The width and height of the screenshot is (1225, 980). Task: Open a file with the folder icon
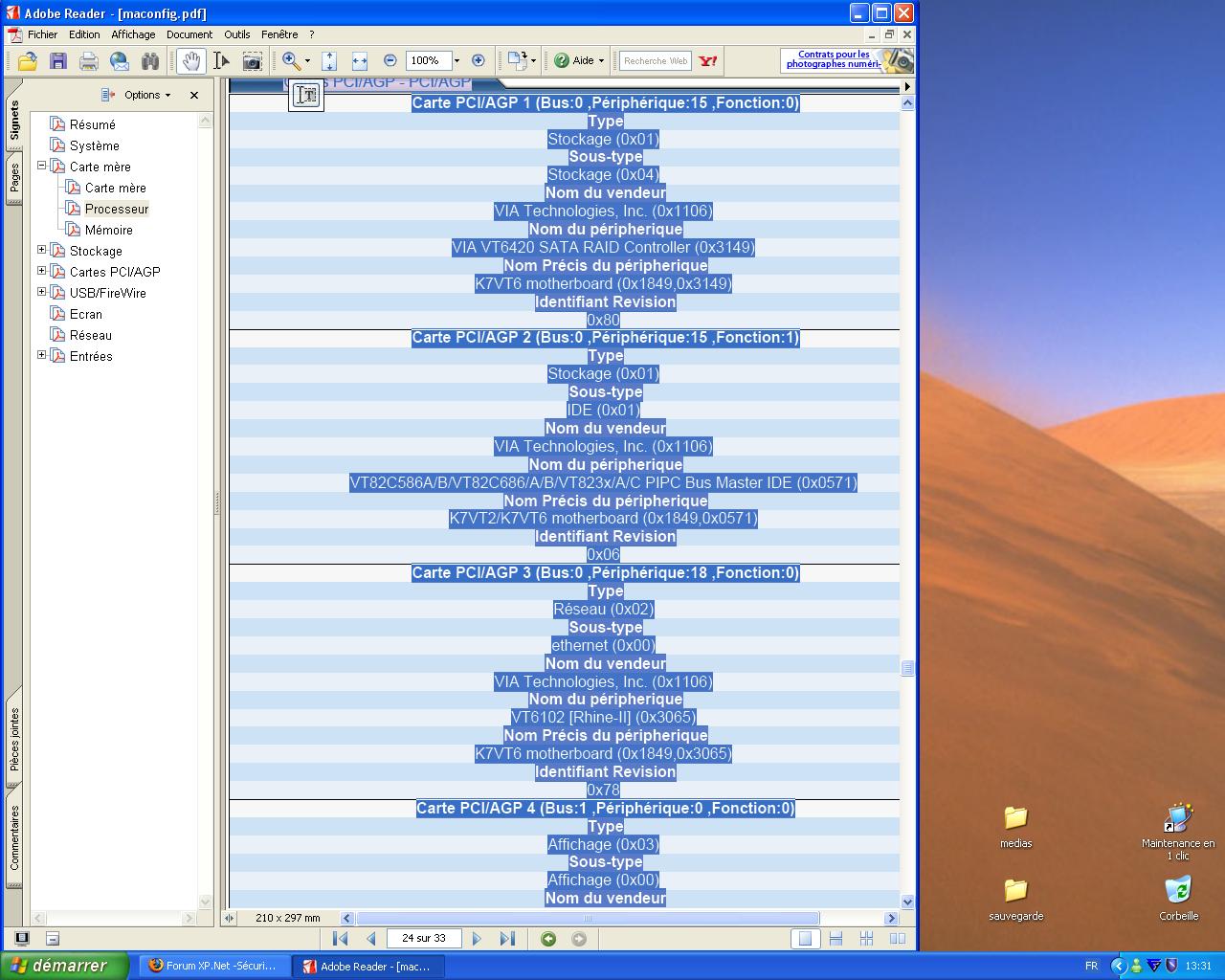pos(27,61)
